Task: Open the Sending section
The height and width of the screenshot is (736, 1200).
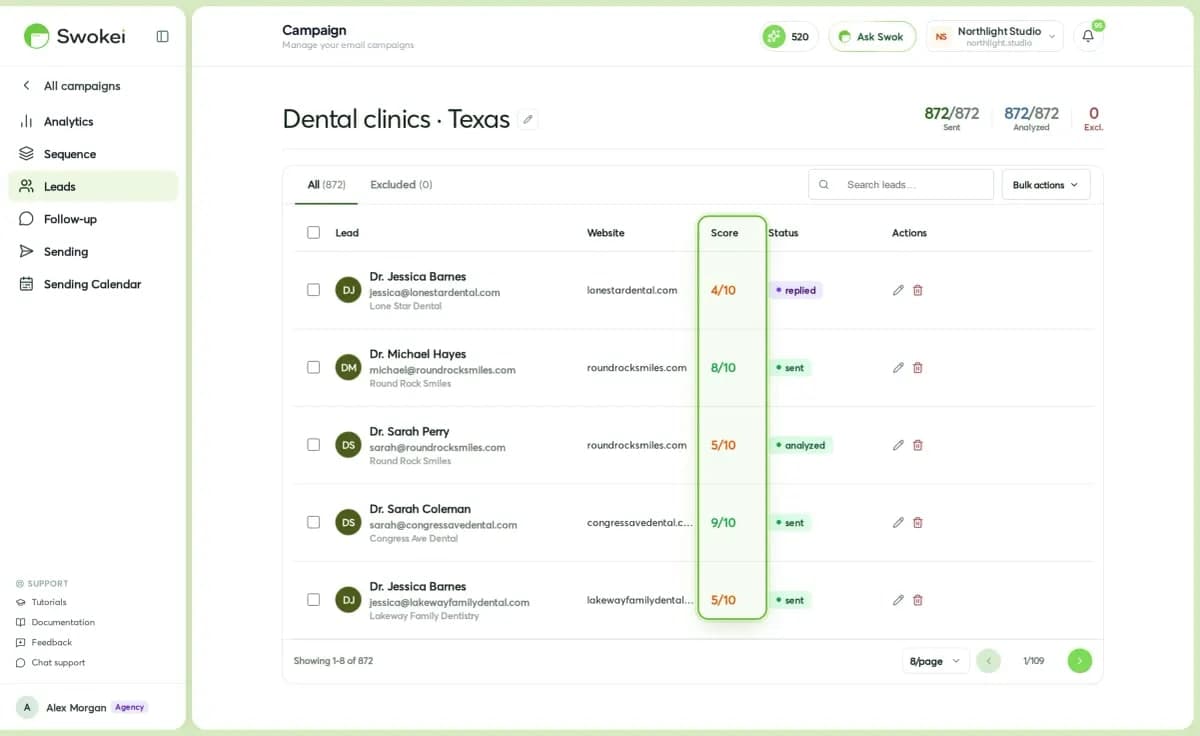Action: 93,251
